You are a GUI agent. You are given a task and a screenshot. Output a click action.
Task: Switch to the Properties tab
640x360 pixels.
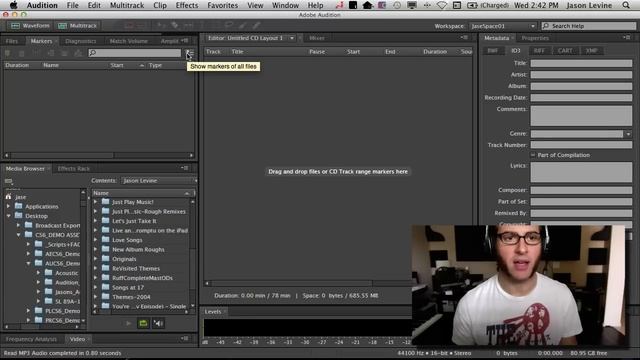[535, 38]
